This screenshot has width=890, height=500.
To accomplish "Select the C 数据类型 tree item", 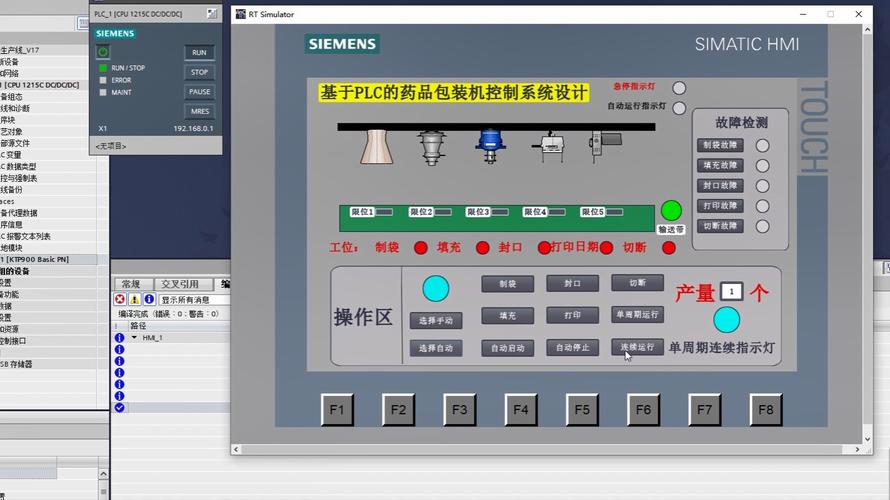I will click(x=18, y=166).
